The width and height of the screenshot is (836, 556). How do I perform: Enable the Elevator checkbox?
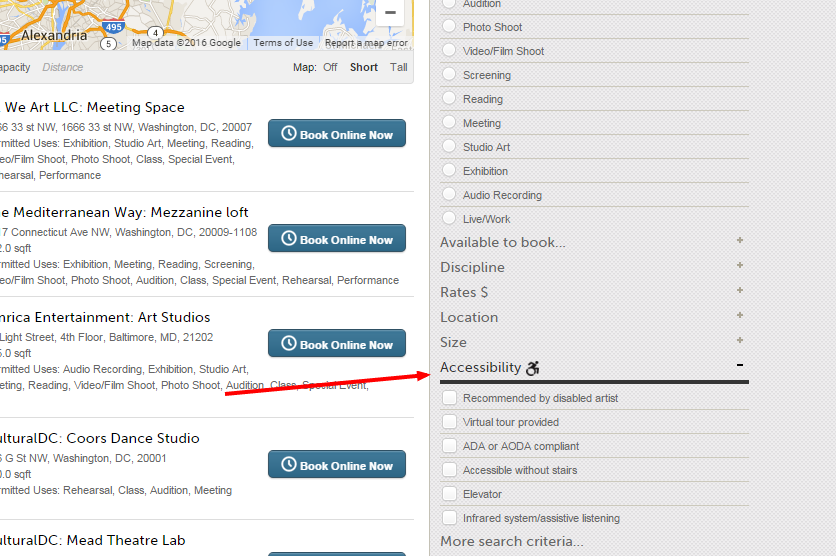tap(449, 494)
